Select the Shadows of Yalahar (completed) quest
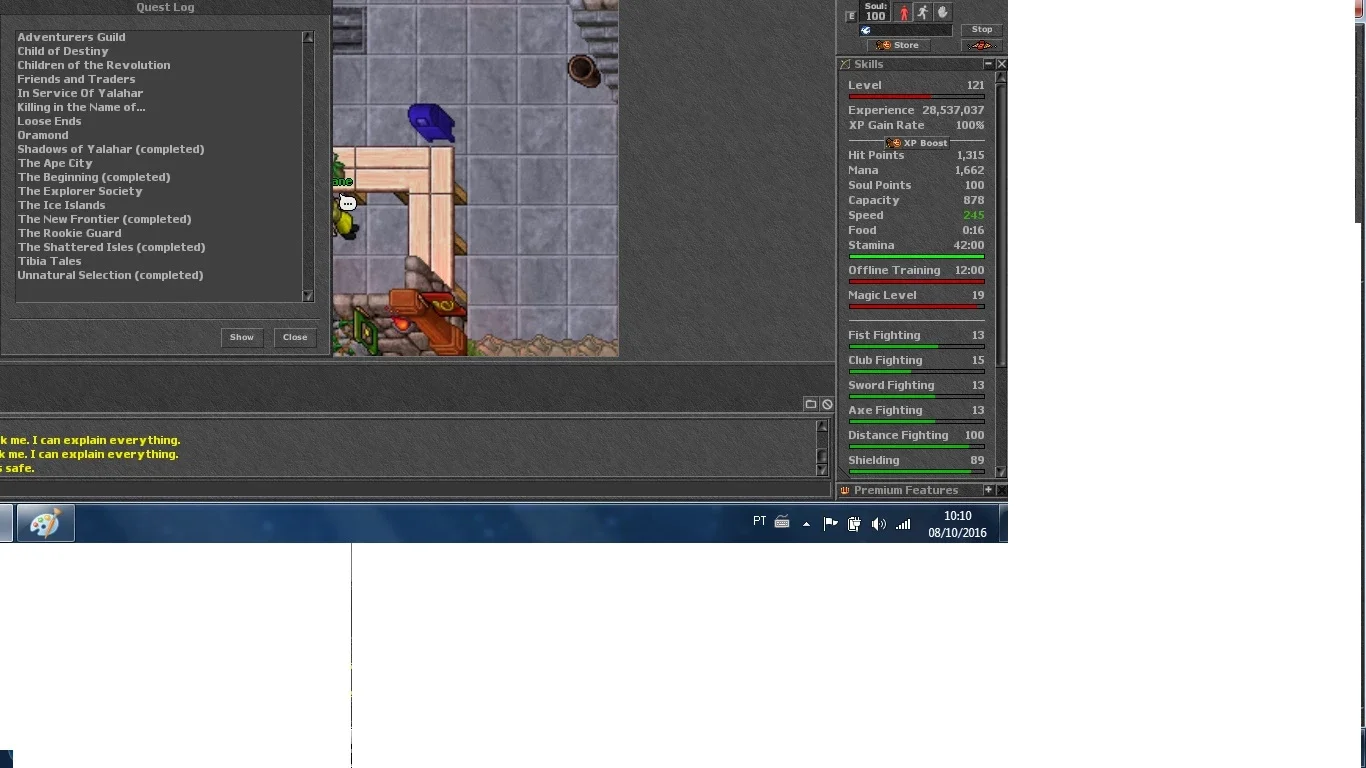This screenshot has height=768, width=1366. 111,149
